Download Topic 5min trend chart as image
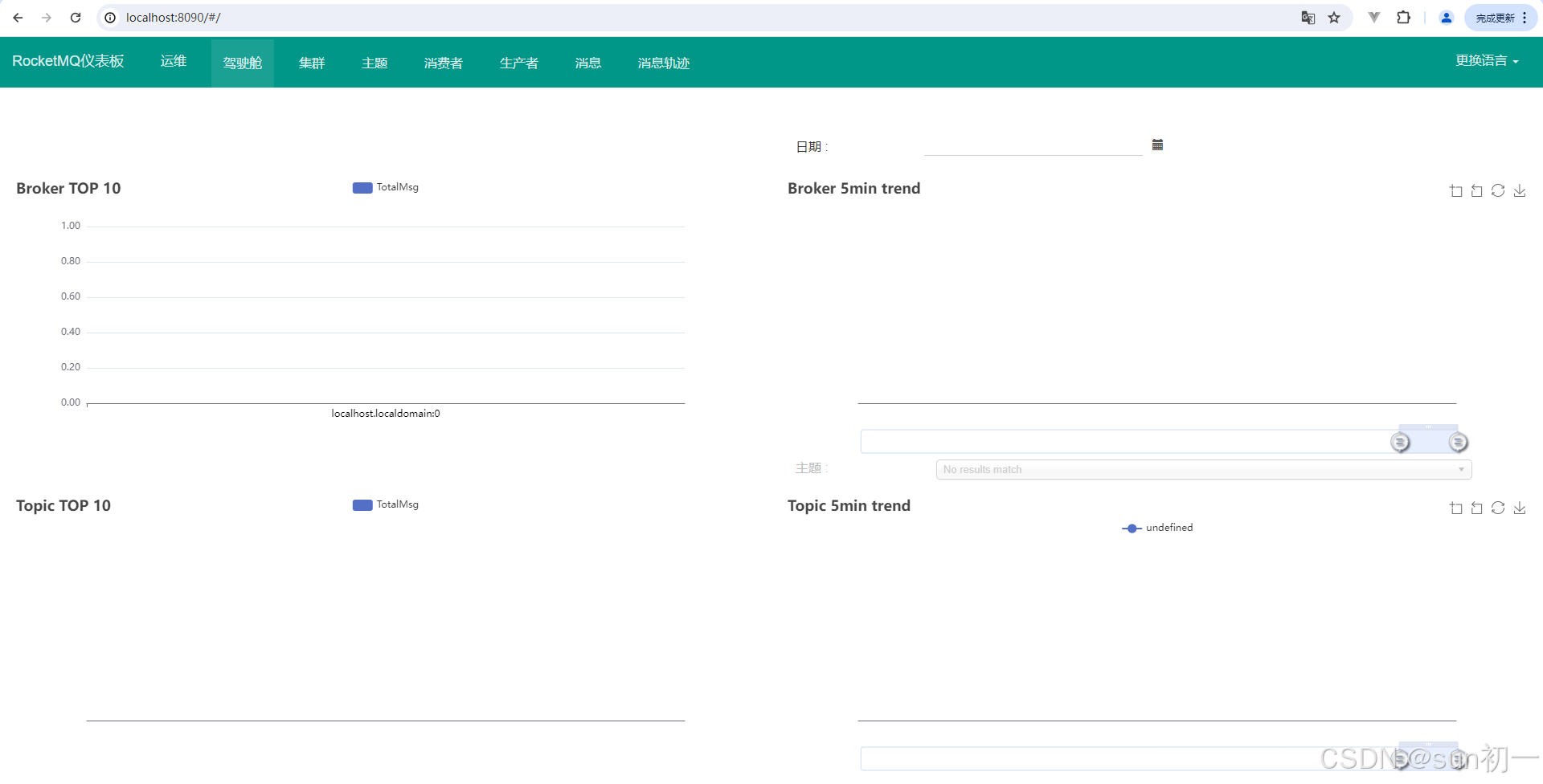The height and width of the screenshot is (784, 1543). click(x=1519, y=508)
